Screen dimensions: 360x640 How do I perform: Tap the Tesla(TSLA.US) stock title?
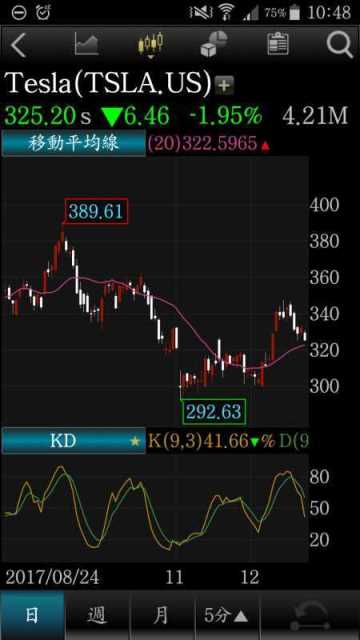click(109, 83)
